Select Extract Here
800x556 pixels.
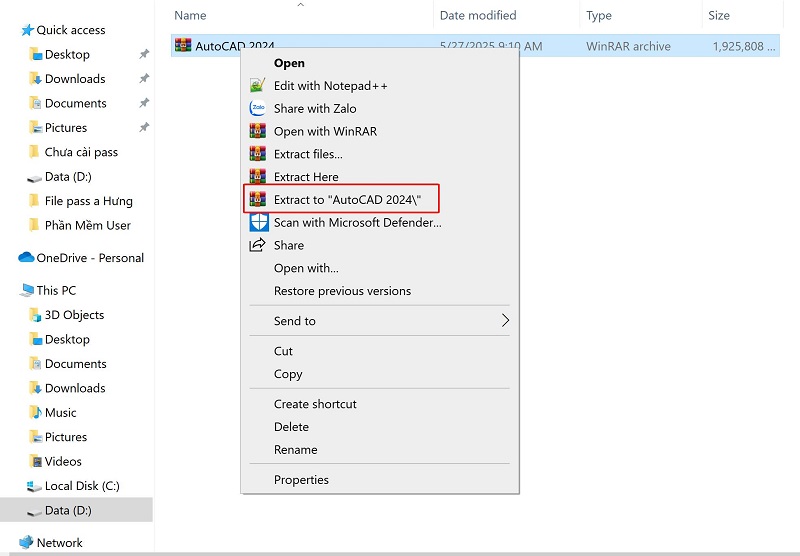point(306,176)
